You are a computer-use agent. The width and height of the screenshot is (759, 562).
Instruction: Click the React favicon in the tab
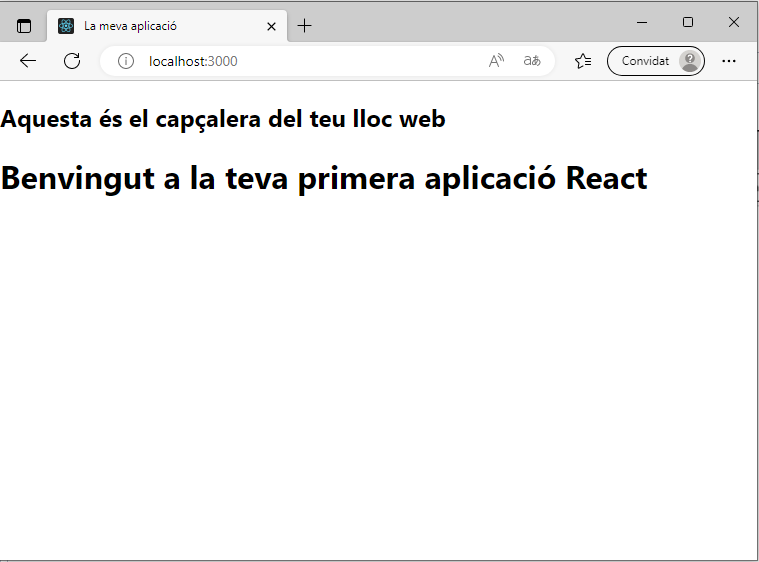tap(66, 26)
